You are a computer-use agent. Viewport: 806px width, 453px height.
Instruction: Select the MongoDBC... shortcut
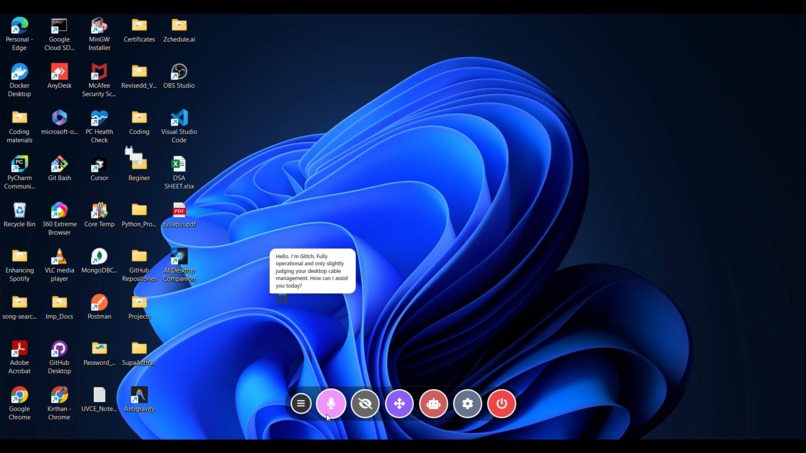click(99, 261)
